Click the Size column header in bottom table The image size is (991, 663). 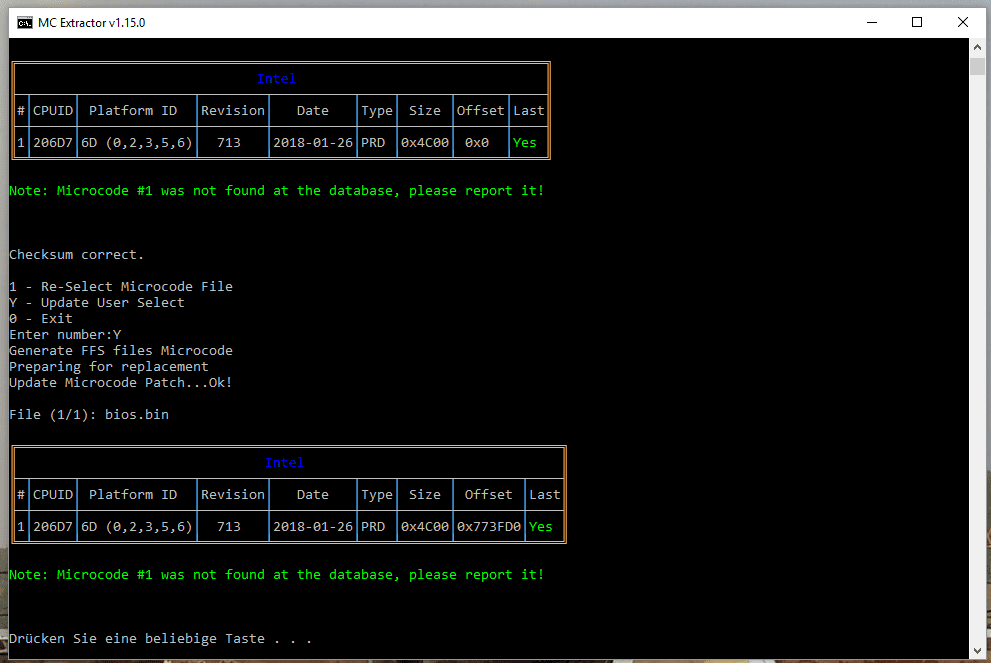425,495
